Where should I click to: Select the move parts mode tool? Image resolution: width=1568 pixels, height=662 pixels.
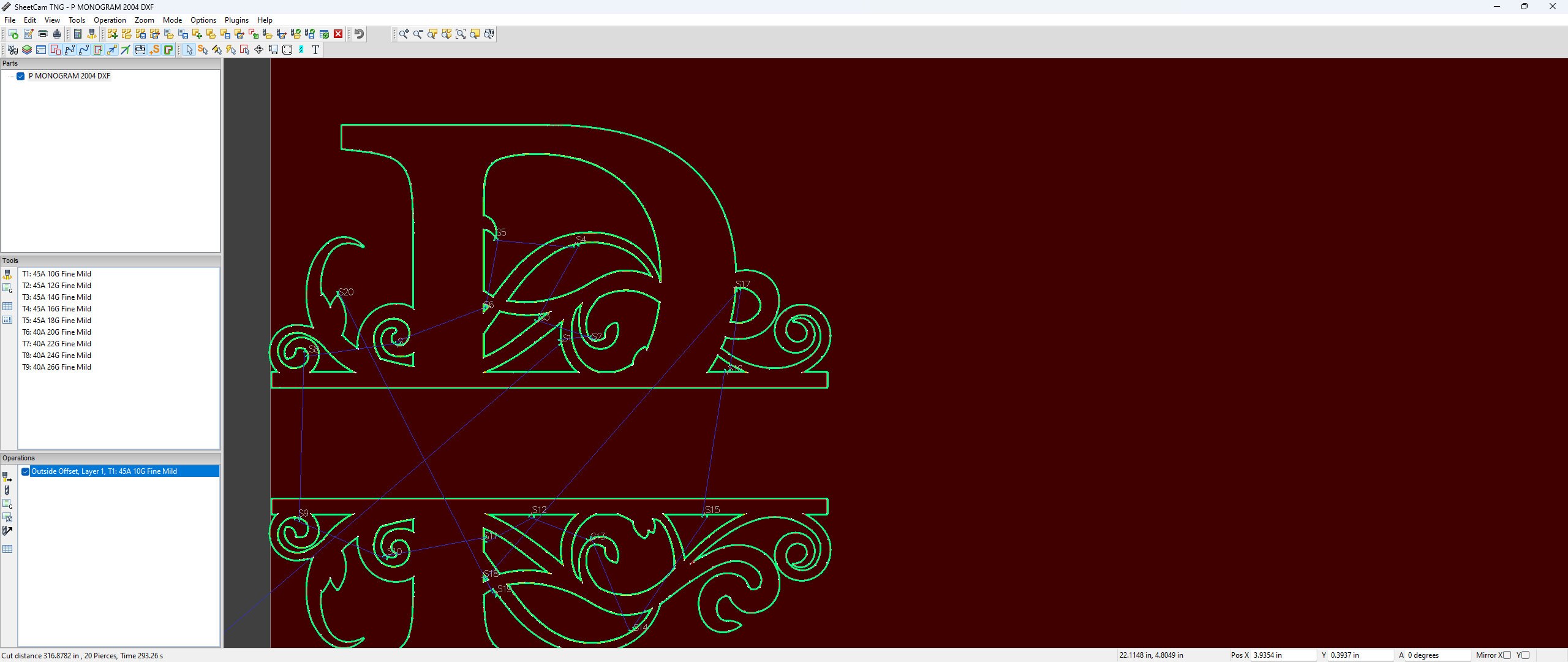point(258,50)
